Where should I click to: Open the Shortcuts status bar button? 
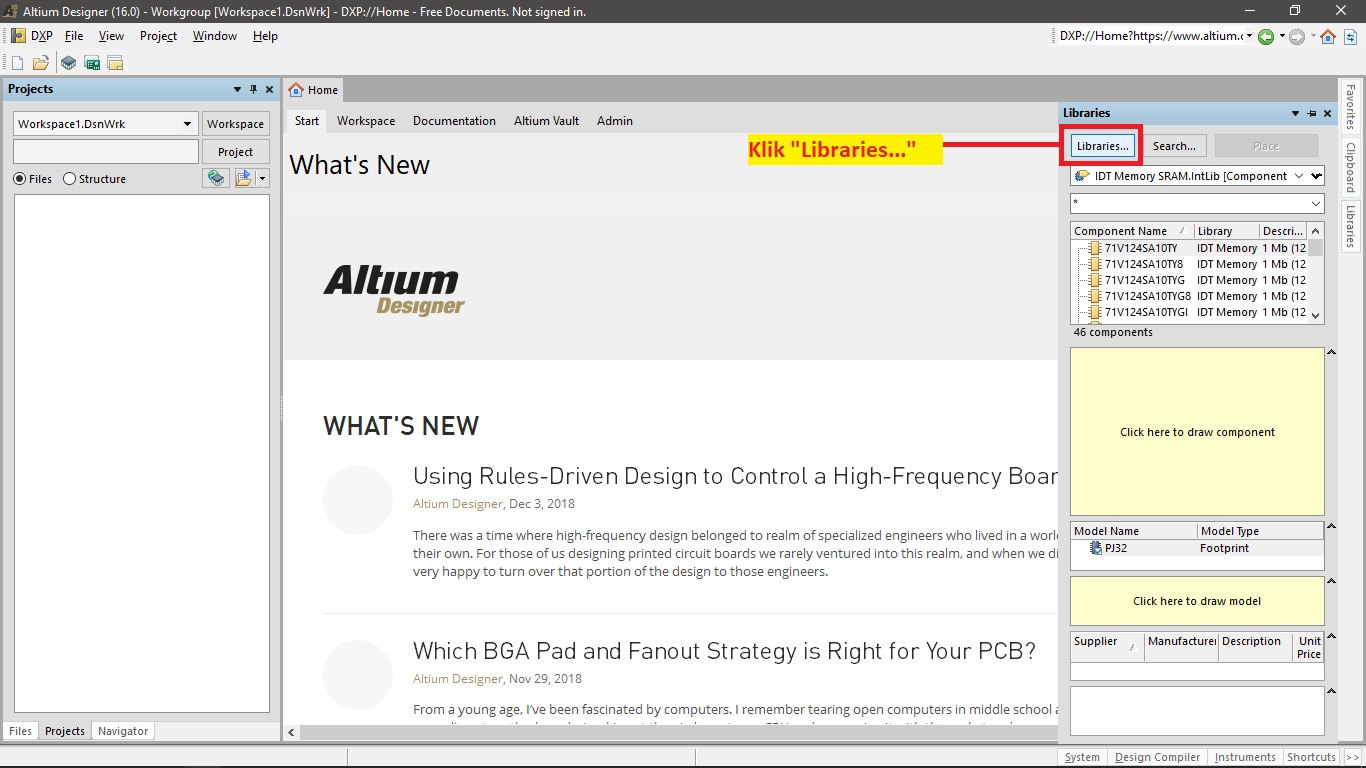click(1311, 757)
